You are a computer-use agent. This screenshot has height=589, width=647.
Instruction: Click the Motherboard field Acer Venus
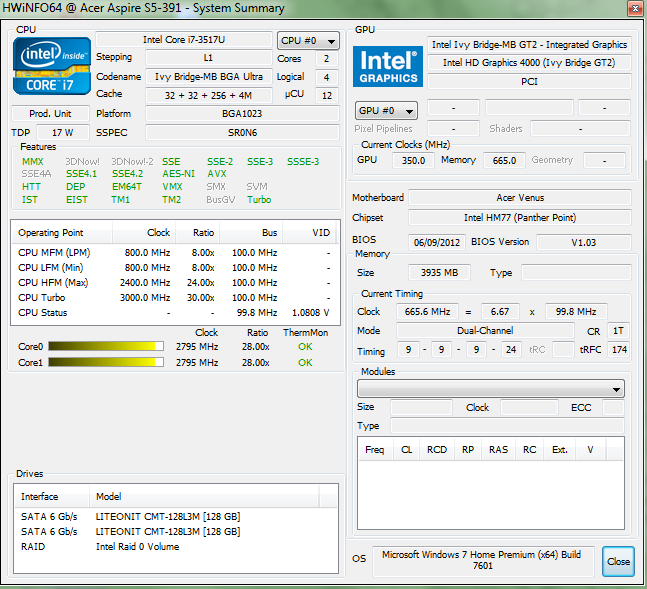[520, 198]
